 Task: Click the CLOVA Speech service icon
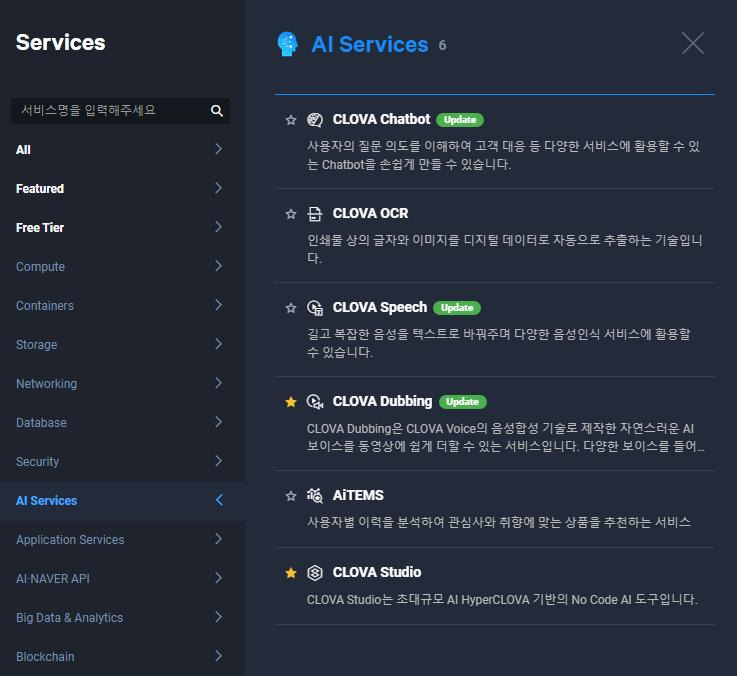tap(314, 308)
